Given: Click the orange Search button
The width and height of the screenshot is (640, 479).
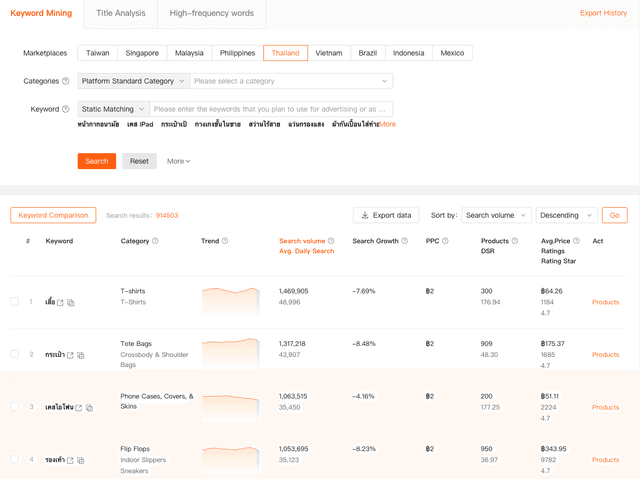Looking at the screenshot, I should tap(97, 161).
